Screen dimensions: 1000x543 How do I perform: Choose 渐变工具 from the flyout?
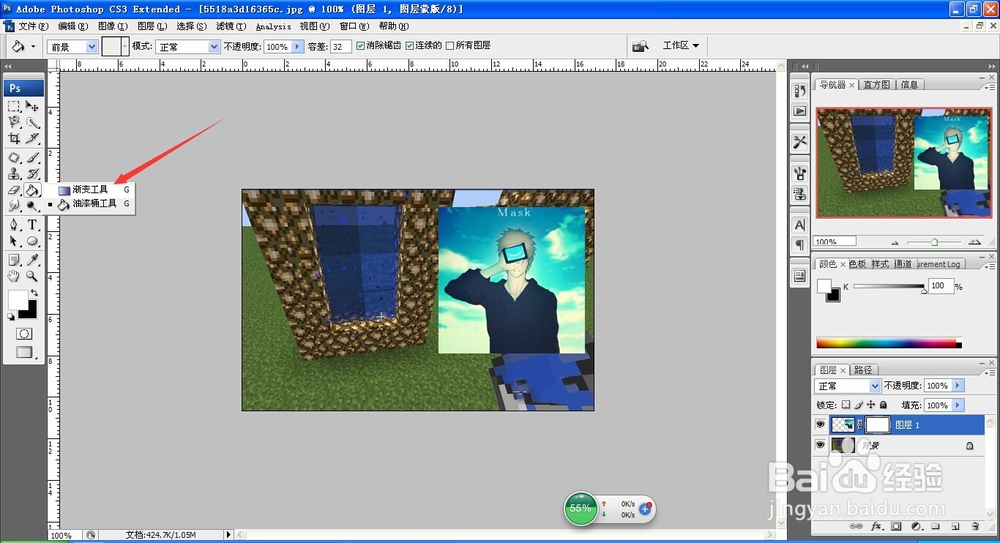(90, 190)
